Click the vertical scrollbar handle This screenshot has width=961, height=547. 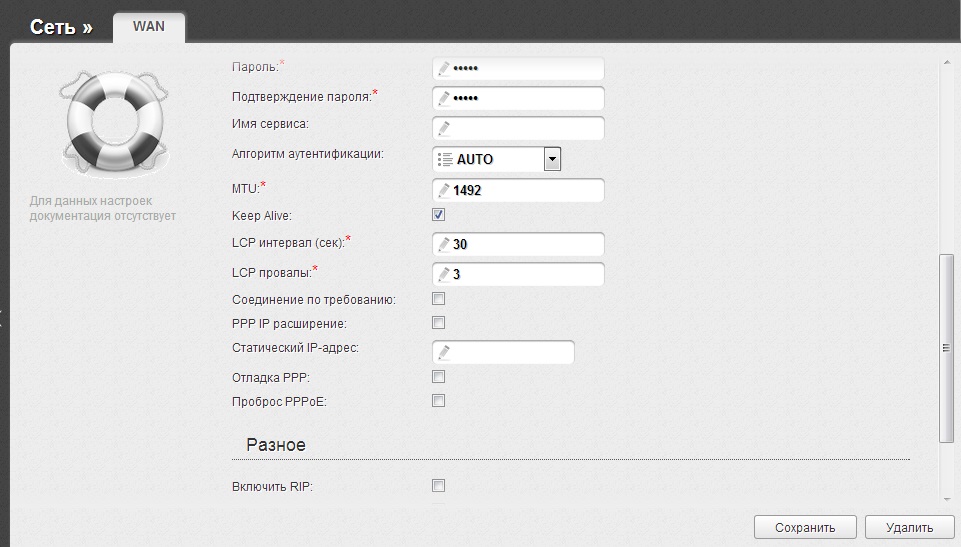point(945,348)
